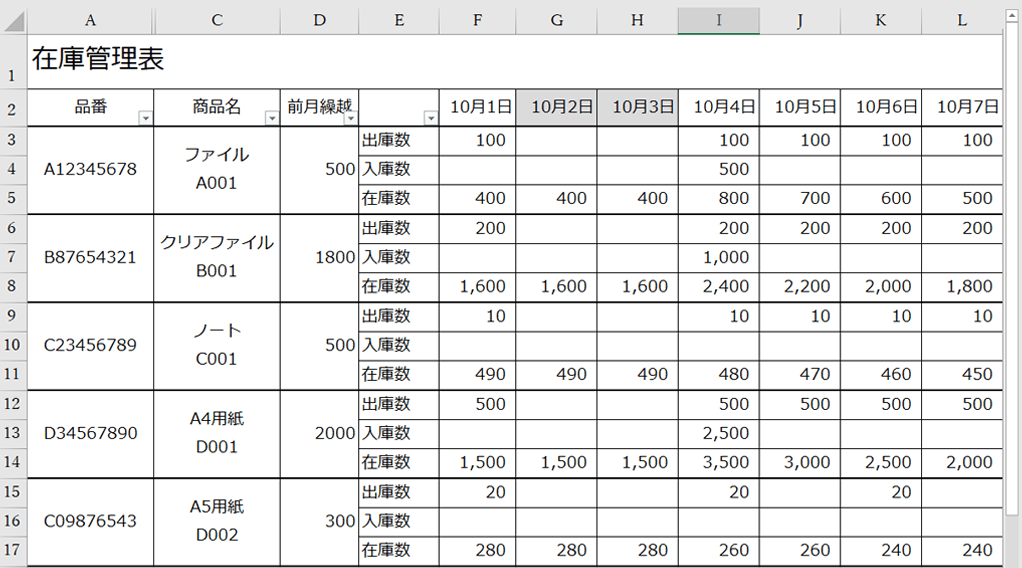This screenshot has height=568, width=1022.
Task: Click the shaded 10月2日 header cell
Action: point(557,108)
